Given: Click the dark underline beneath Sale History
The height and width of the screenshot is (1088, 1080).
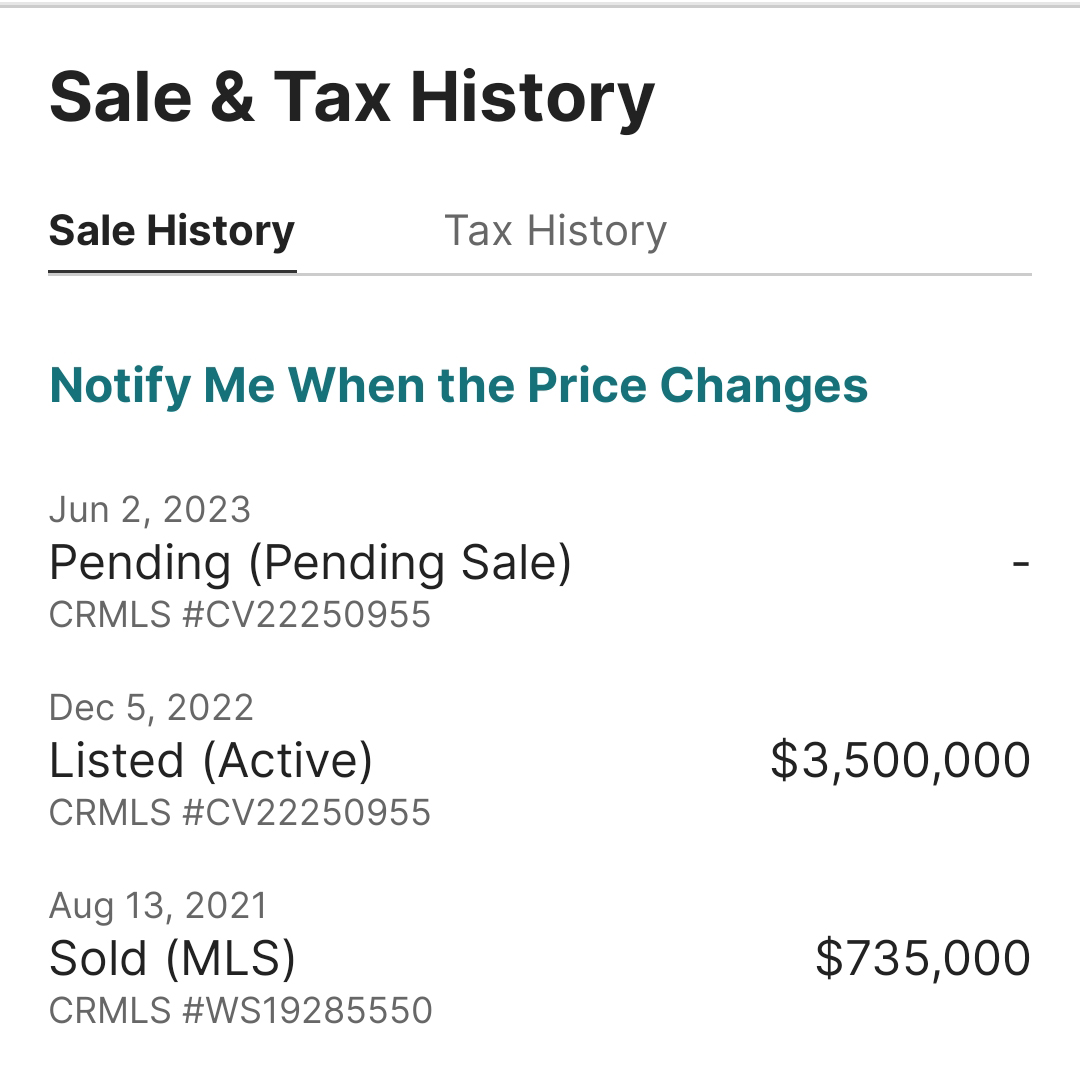Looking at the screenshot, I should [x=172, y=271].
